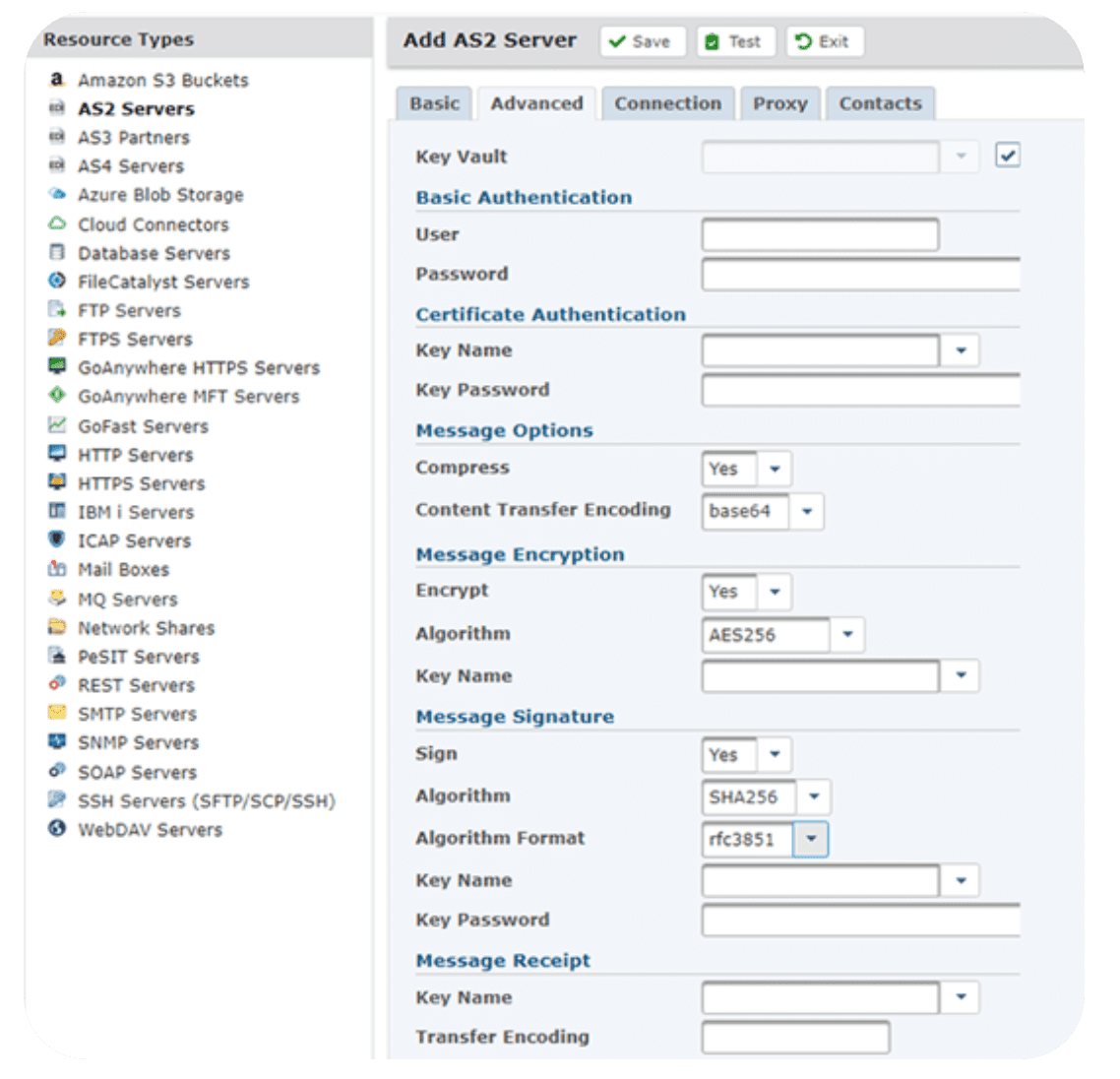Open the Proxy tab

(x=779, y=103)
